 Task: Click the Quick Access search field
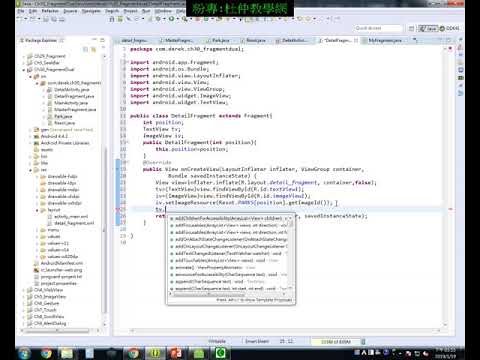point(378,28)
